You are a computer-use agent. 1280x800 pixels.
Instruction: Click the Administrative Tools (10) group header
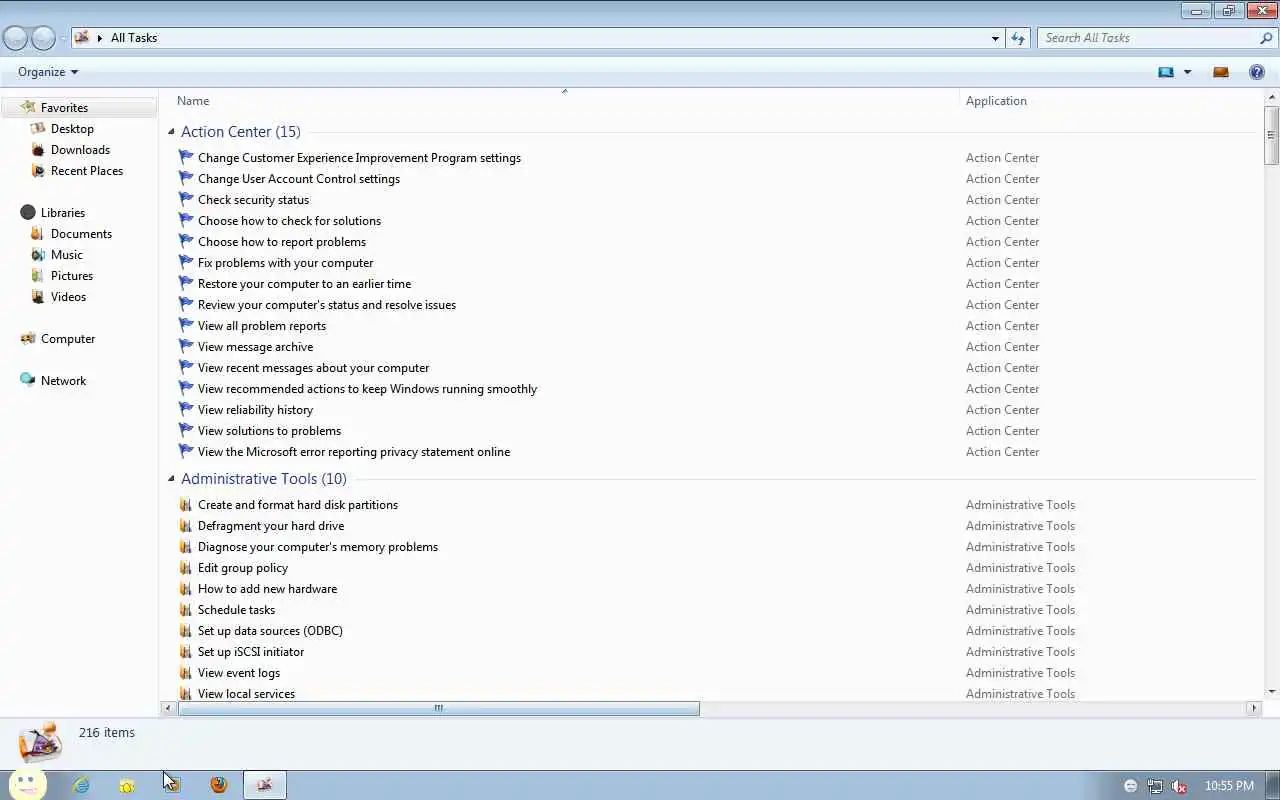pos(264,478)
